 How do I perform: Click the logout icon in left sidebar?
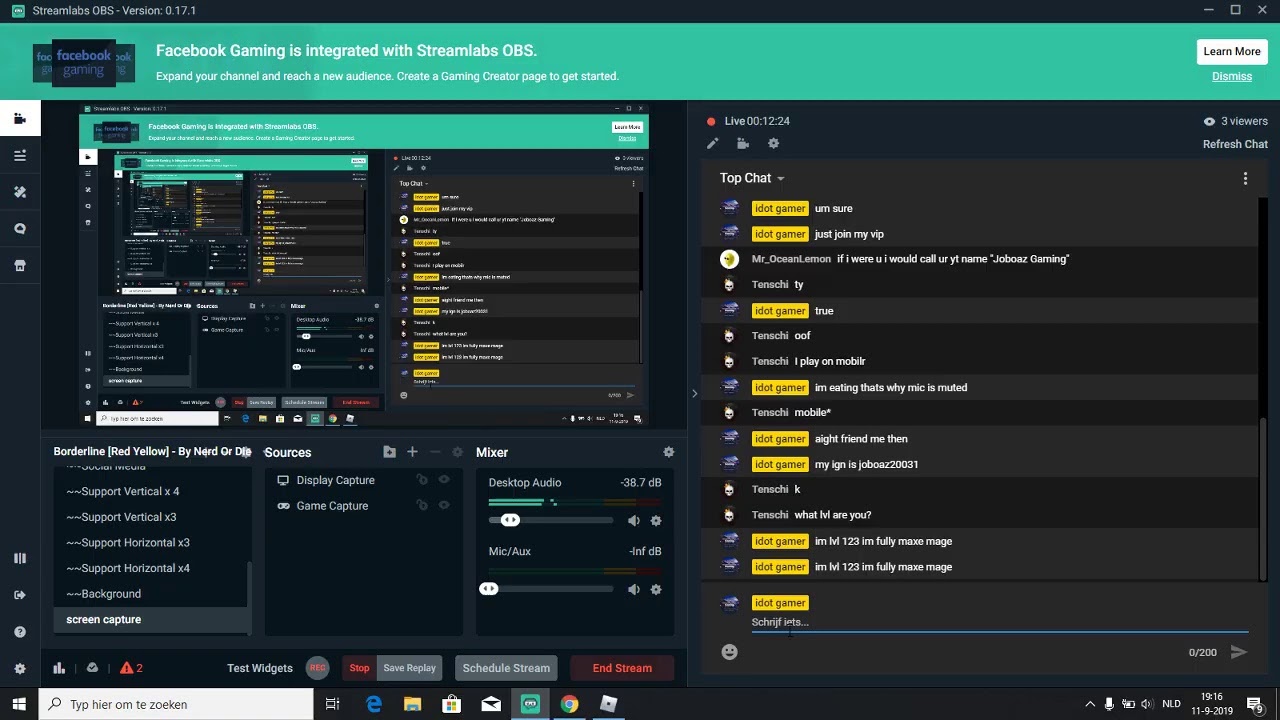[20, 595]
